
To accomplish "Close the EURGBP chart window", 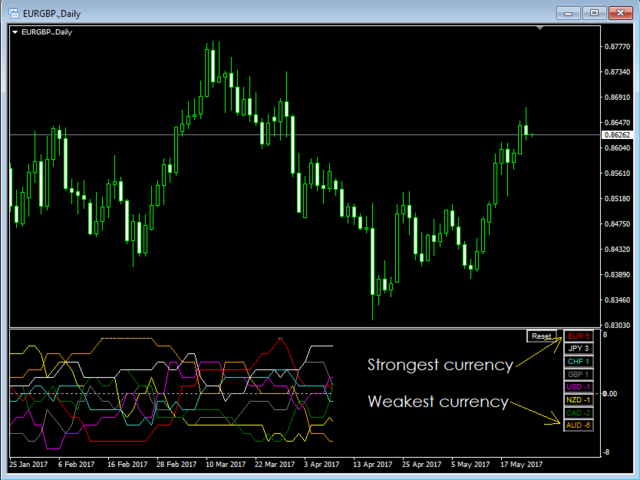I will point(620,13).
